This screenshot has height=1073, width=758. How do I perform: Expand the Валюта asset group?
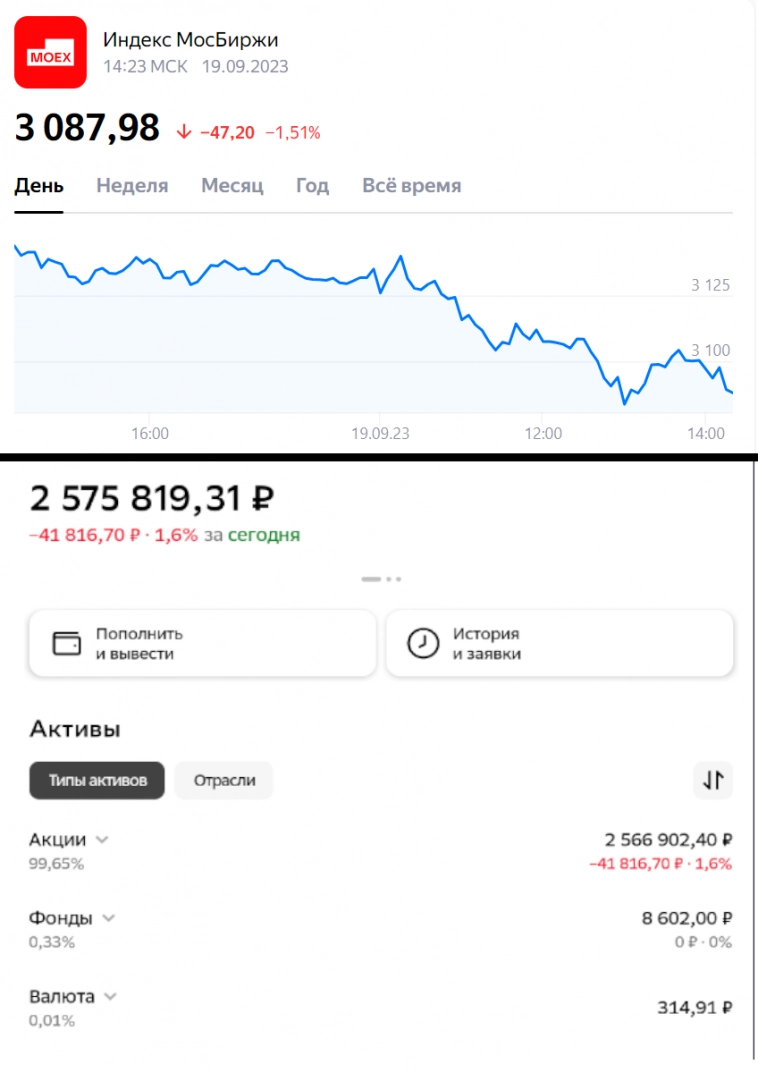pyautogui.click(x=111, y=997)
